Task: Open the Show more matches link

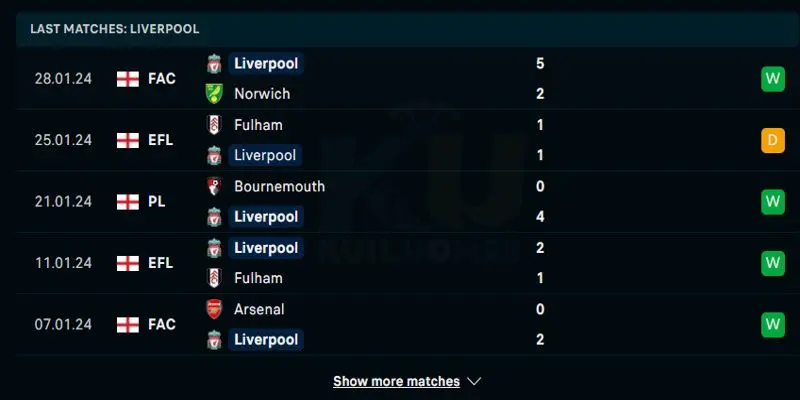Action: tap(396, 381)
